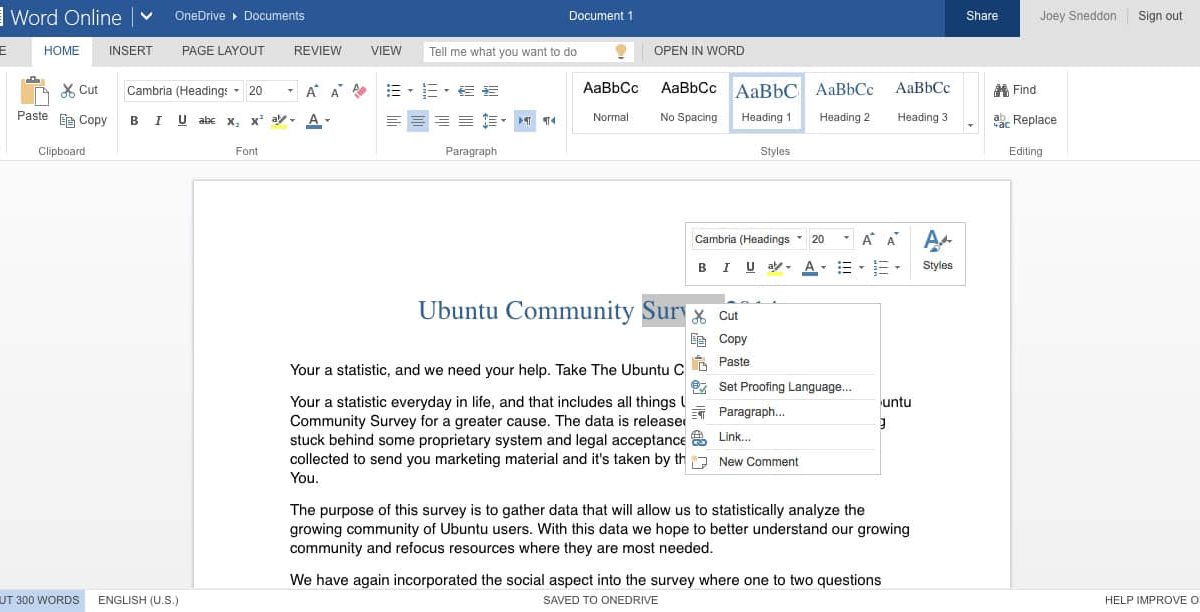Viewport: 1200px width, 612px height.
Task: Toggle Italic in the floating mini toolbar
Action: (726, 268)
